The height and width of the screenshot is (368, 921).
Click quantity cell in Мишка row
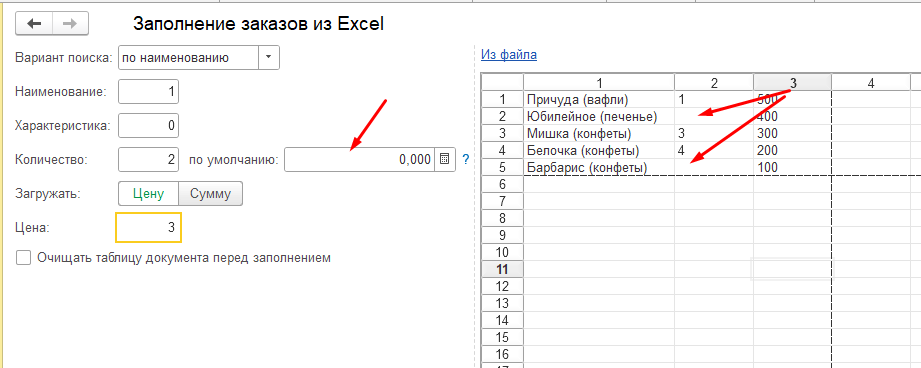pyautogui.click(x=714, y=133)
